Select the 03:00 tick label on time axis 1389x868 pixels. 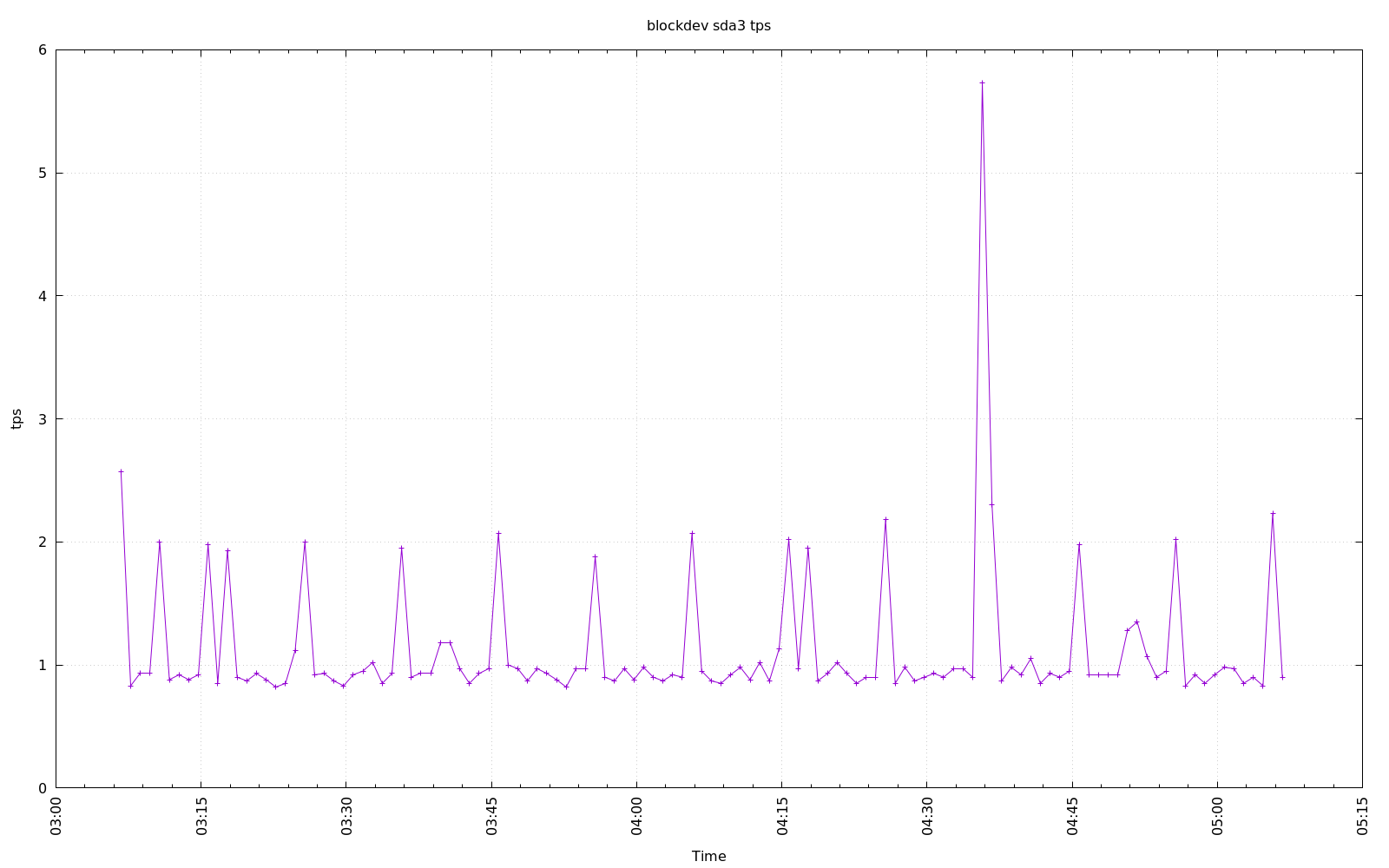[x=56, y=818]
